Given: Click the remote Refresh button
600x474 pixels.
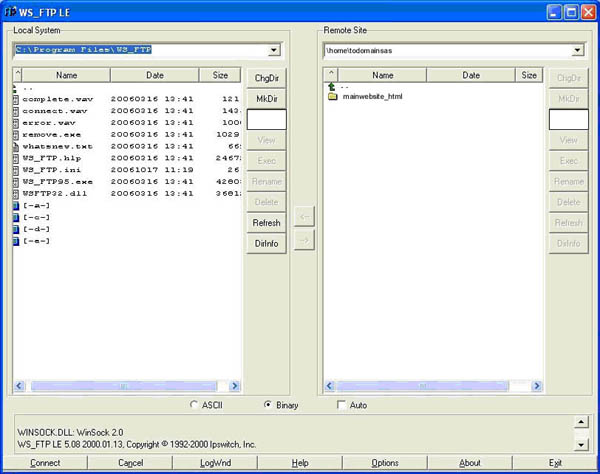Looking at the screenshot, I should [x=569, y=223].
